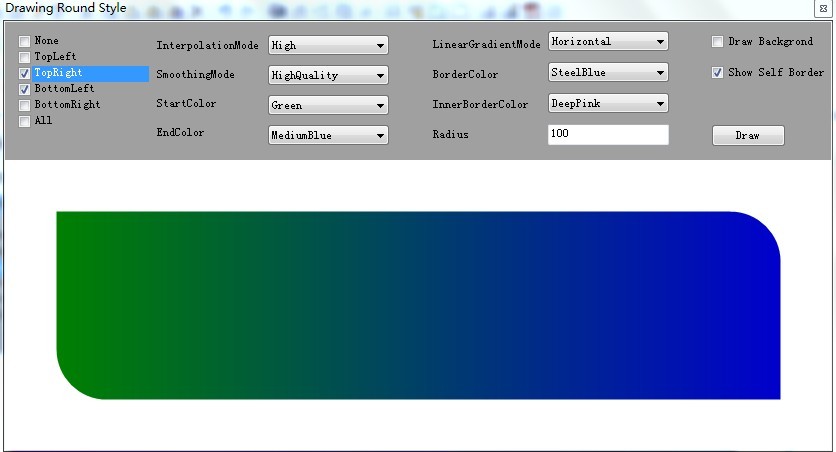Enable the Draw Backgrond checkbox
This screenshot has width=836, height=452.
[x=718, y=42]
